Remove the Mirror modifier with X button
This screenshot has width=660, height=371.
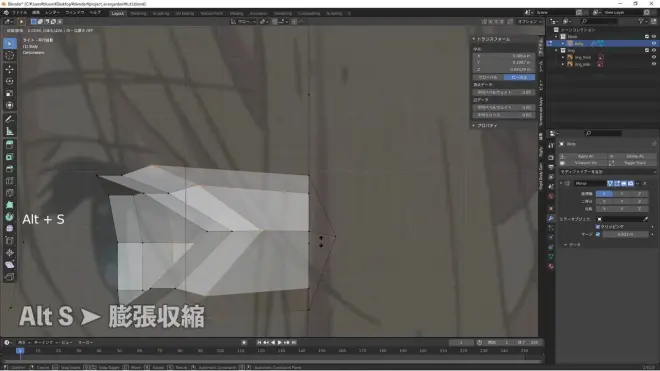[645, 184]
